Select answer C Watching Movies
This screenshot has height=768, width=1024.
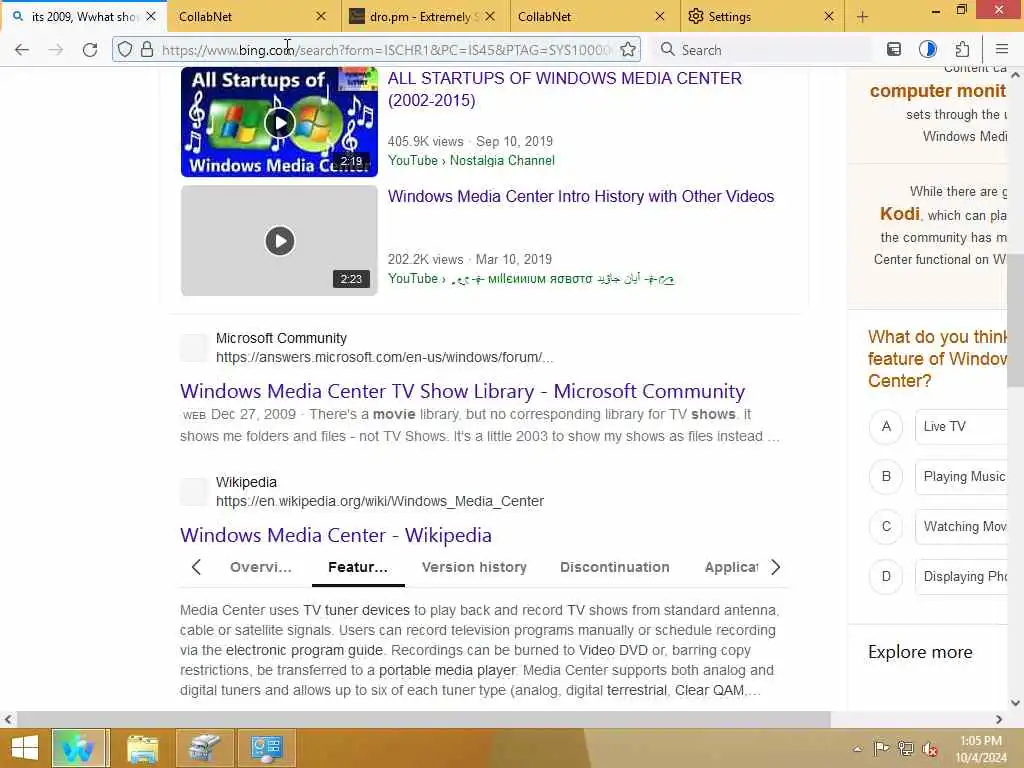tap(886, 526)
